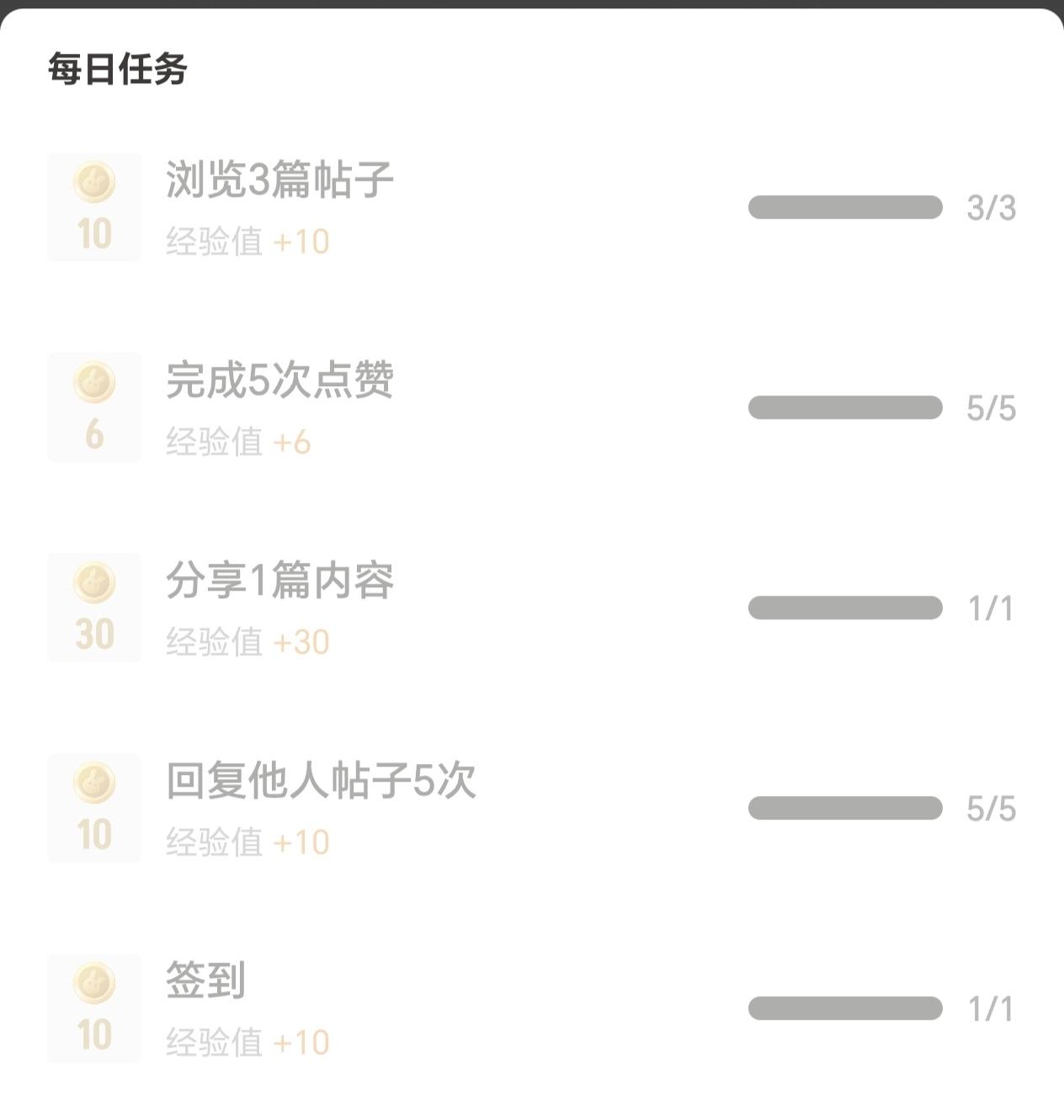Click coin icon for 分享1篇内容 task
Viewport: 1064px width, 1120px height.
click(94, 583)
